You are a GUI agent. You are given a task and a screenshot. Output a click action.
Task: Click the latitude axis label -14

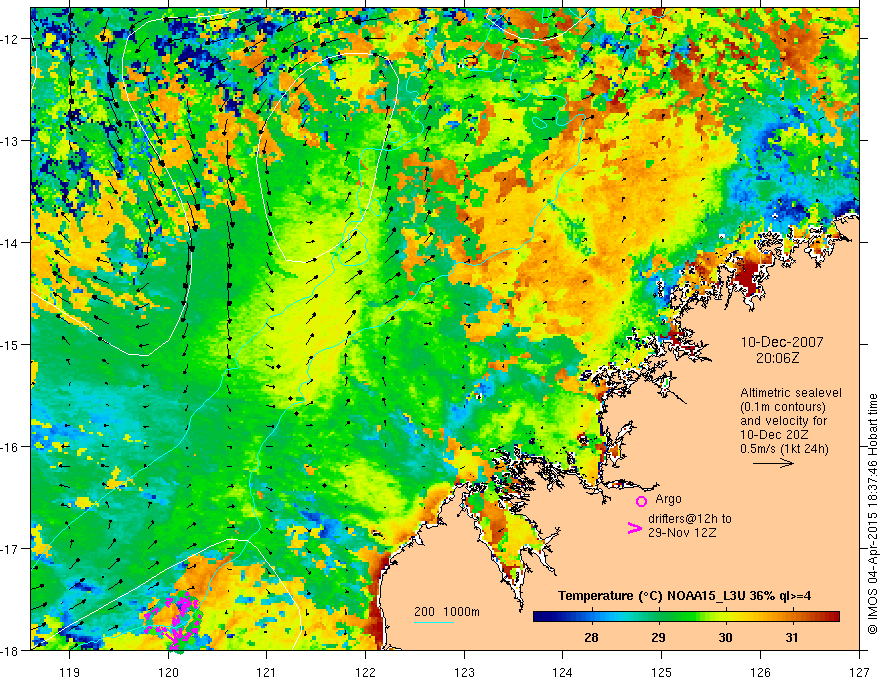tap(10, 242)
